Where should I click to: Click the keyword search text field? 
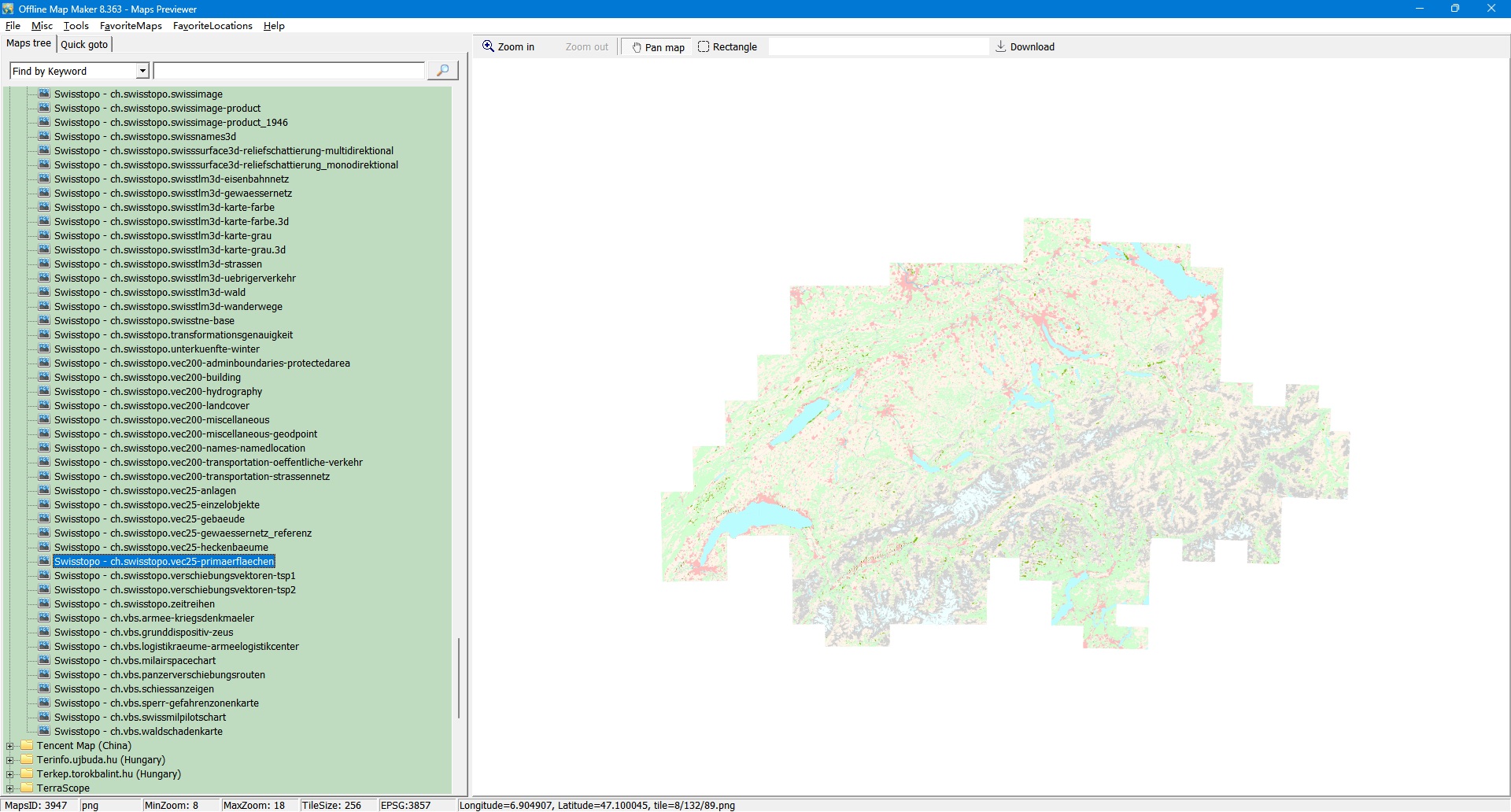pyautogui.click(x=289, y=71)
